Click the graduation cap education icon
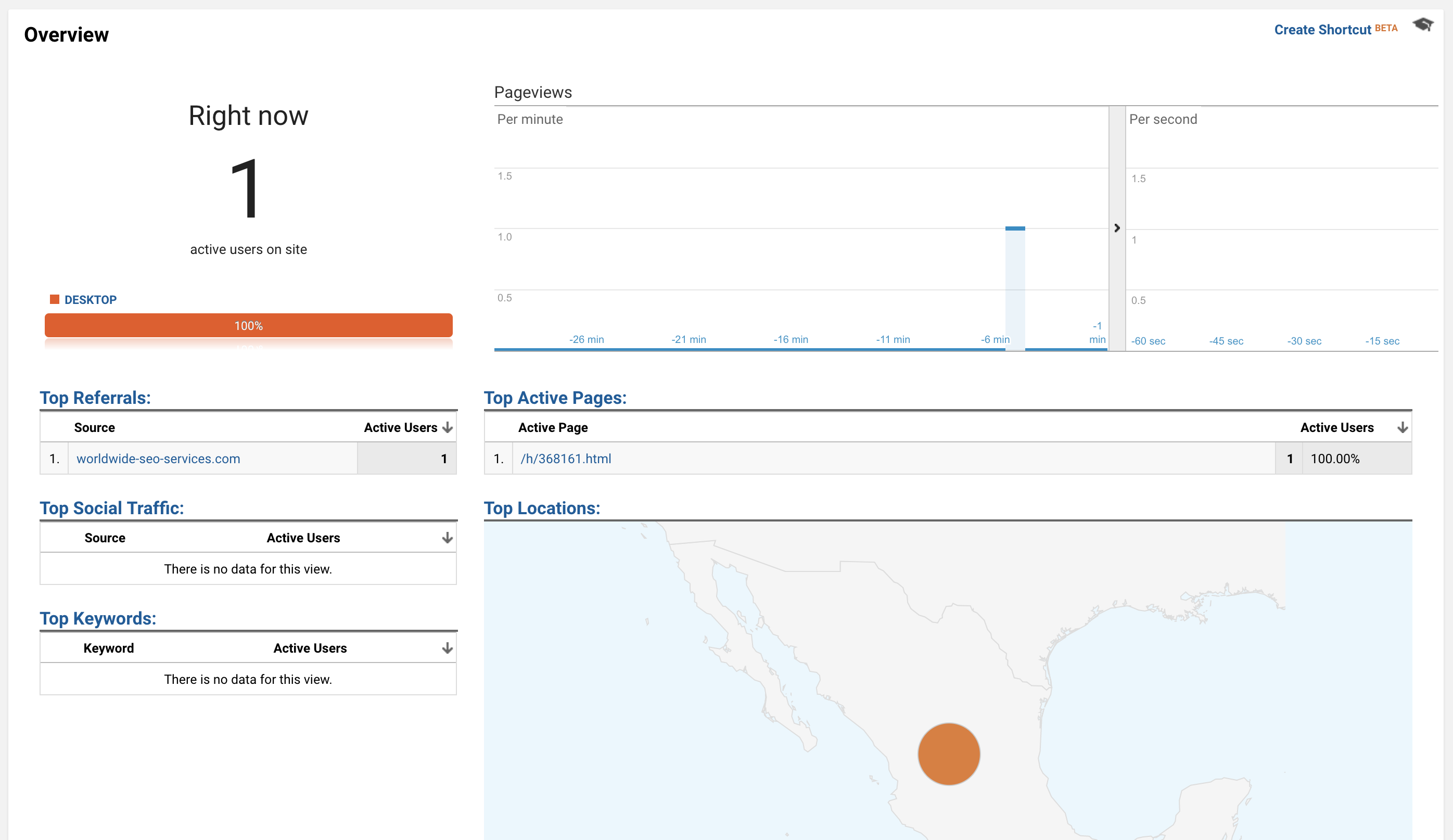The height and width of the screenshot is (840, 1453). pyautogui.click(x=1422, y=25)
